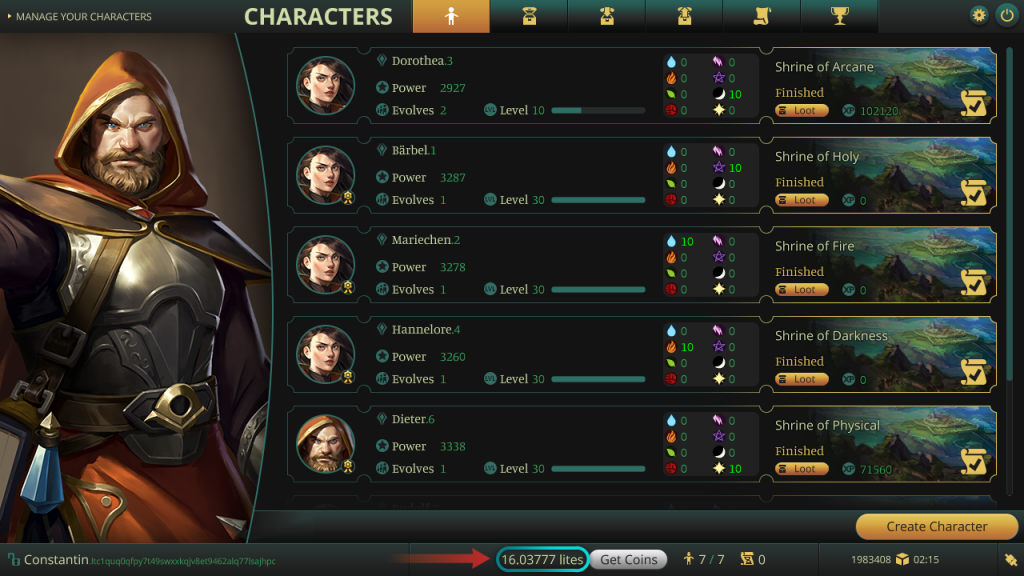The height and width of the screenshot is (576, 1024).
Task: Open the settings gear icon
Action: point(978,15)
